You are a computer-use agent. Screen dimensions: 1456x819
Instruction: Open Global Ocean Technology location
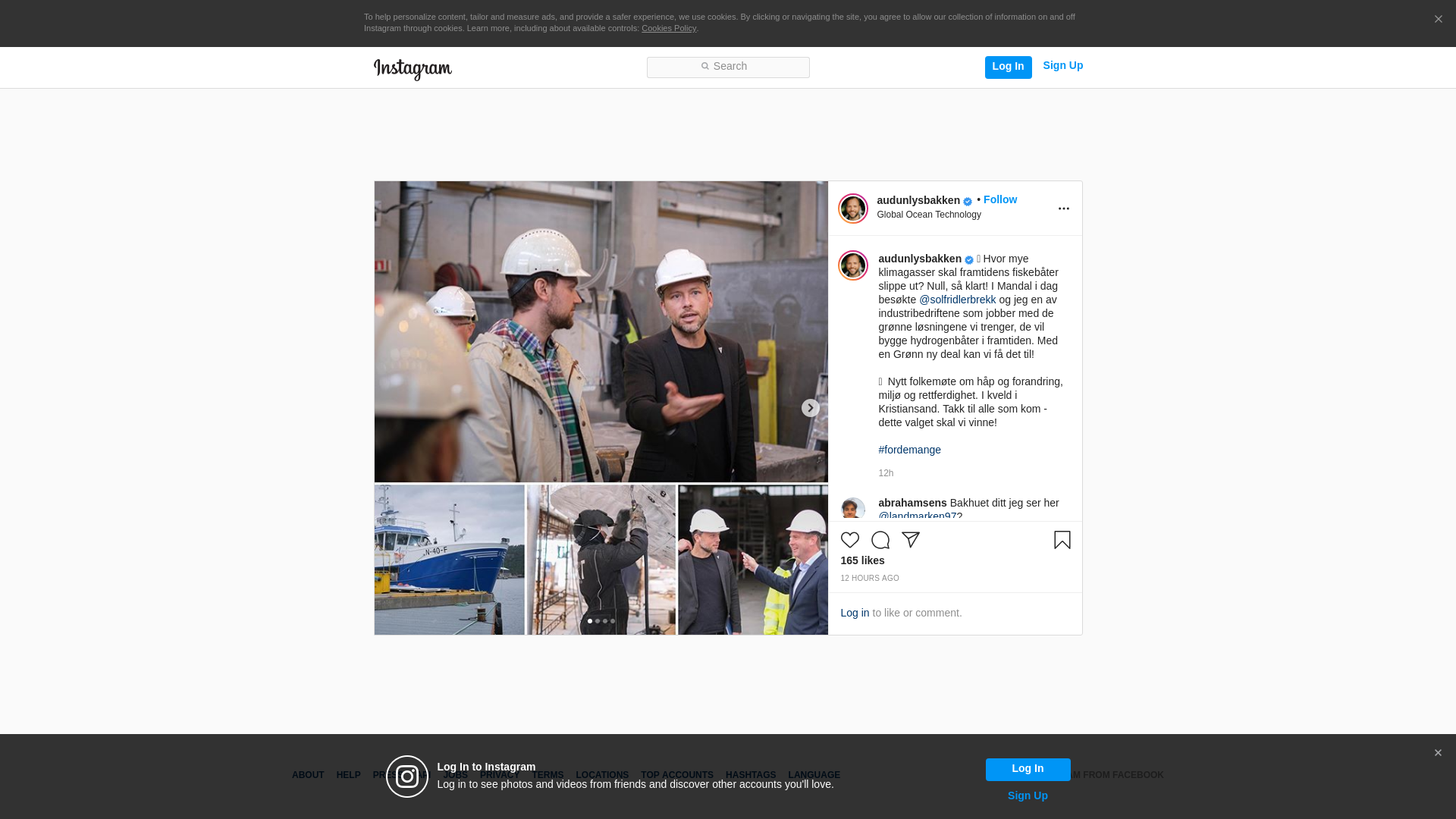click(x=929, y=215)
